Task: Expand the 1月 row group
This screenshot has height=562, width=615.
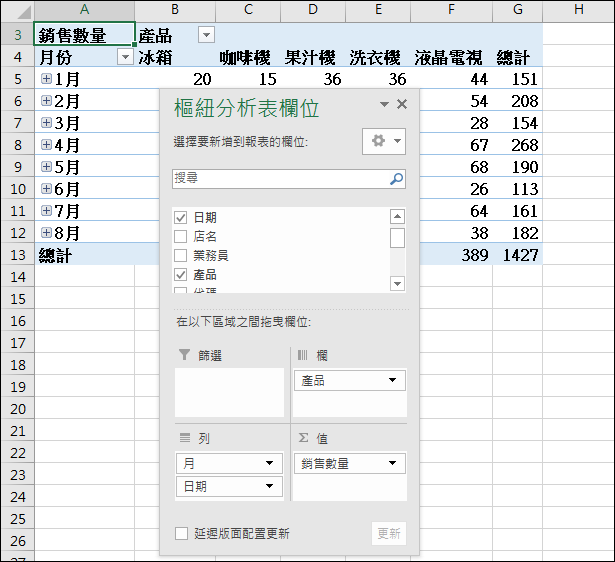Action: pyautogui.click(x=46, y=79)
